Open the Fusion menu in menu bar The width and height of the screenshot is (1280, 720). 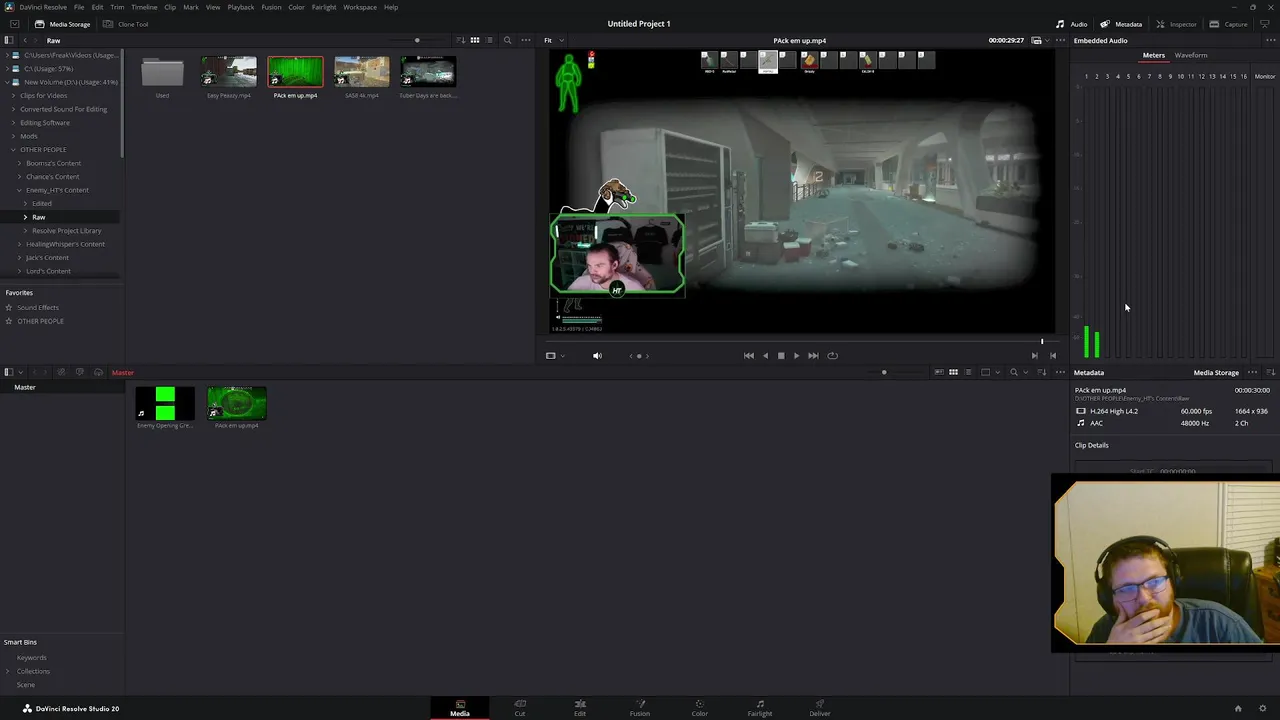point(271,7)
